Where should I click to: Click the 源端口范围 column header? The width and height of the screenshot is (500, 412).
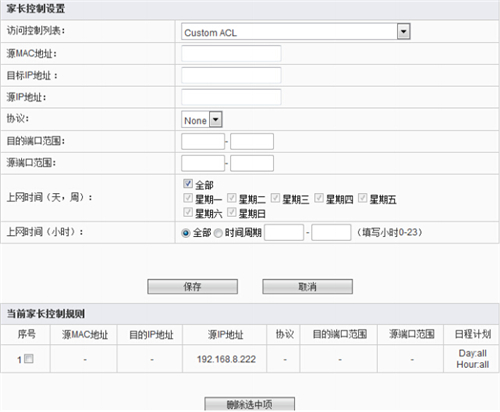[412, 334]
